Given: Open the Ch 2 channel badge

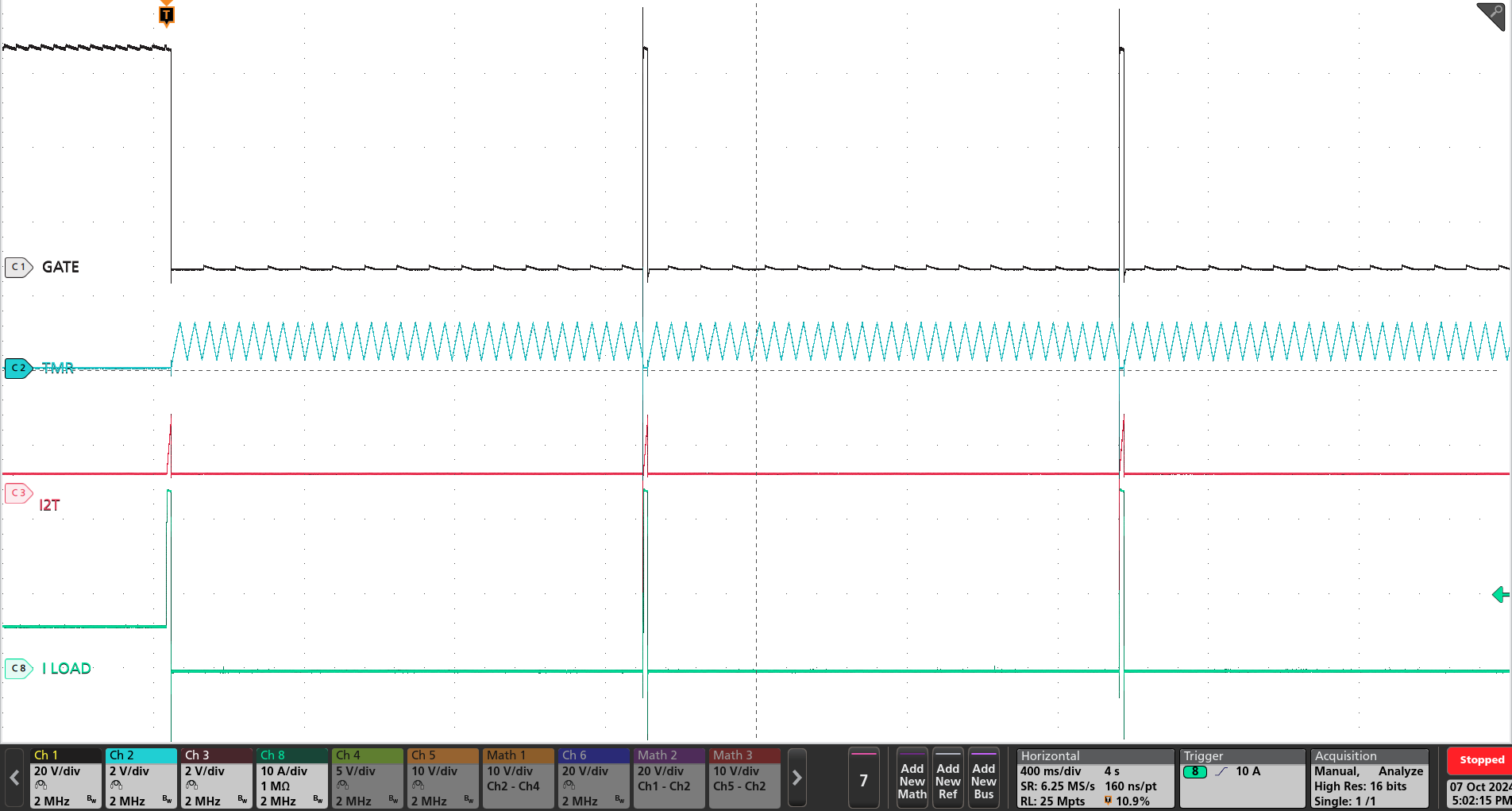Looking at the screenshot, I should 141,778.
